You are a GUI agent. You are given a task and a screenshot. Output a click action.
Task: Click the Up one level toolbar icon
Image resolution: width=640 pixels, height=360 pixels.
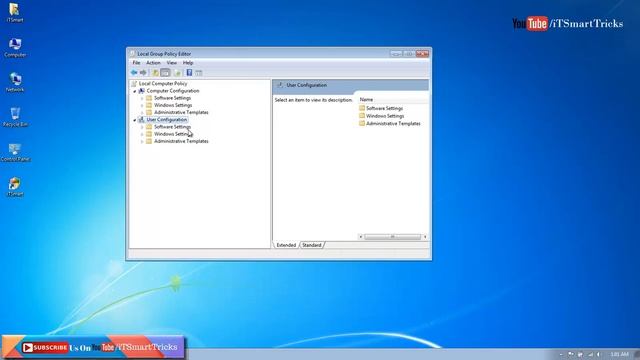[155, 73]
